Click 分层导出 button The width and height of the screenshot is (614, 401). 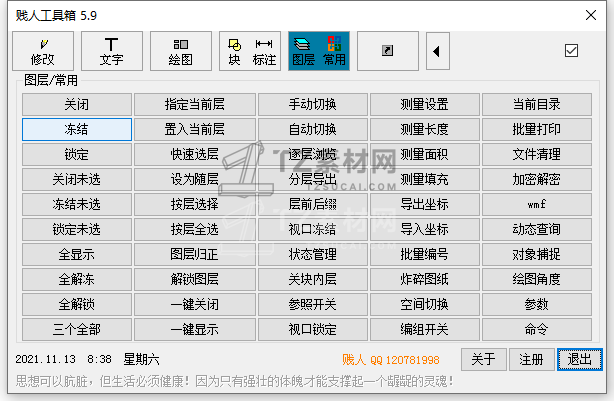[313, 180]
